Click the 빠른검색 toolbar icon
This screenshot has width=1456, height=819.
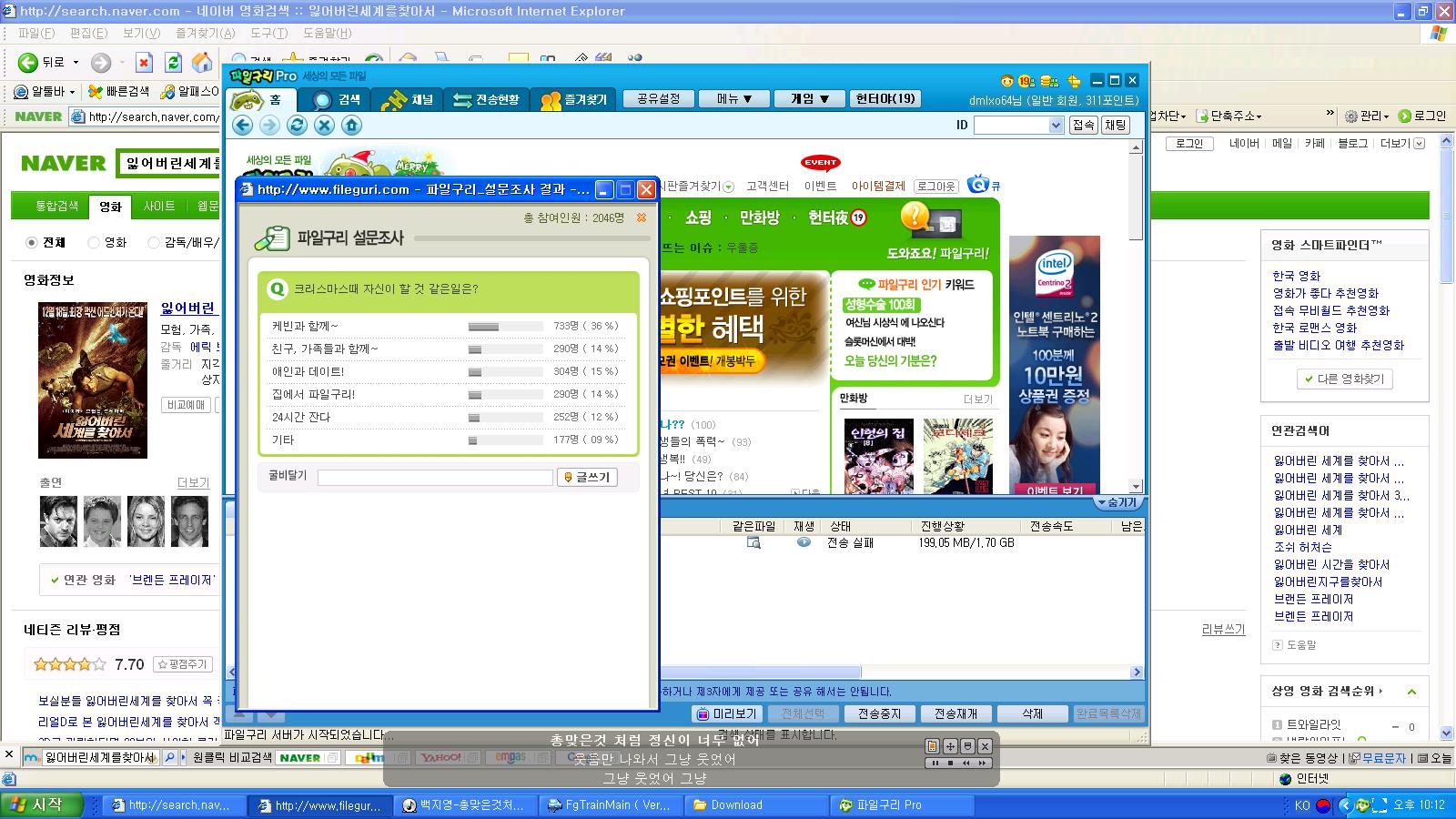(118, 91)
